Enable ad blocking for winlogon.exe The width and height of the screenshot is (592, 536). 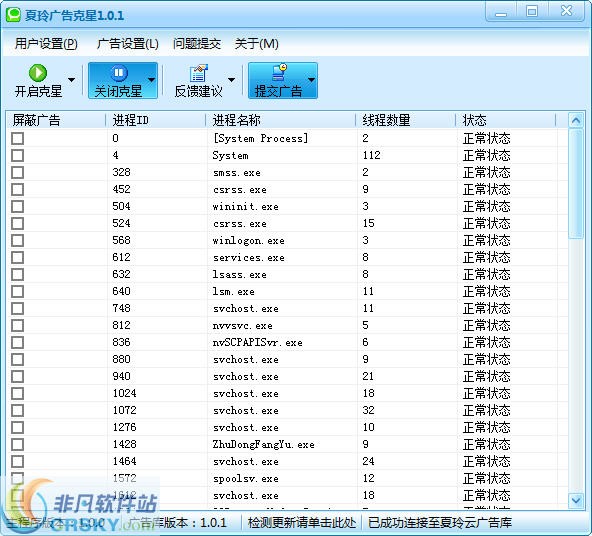click(17, 240)
